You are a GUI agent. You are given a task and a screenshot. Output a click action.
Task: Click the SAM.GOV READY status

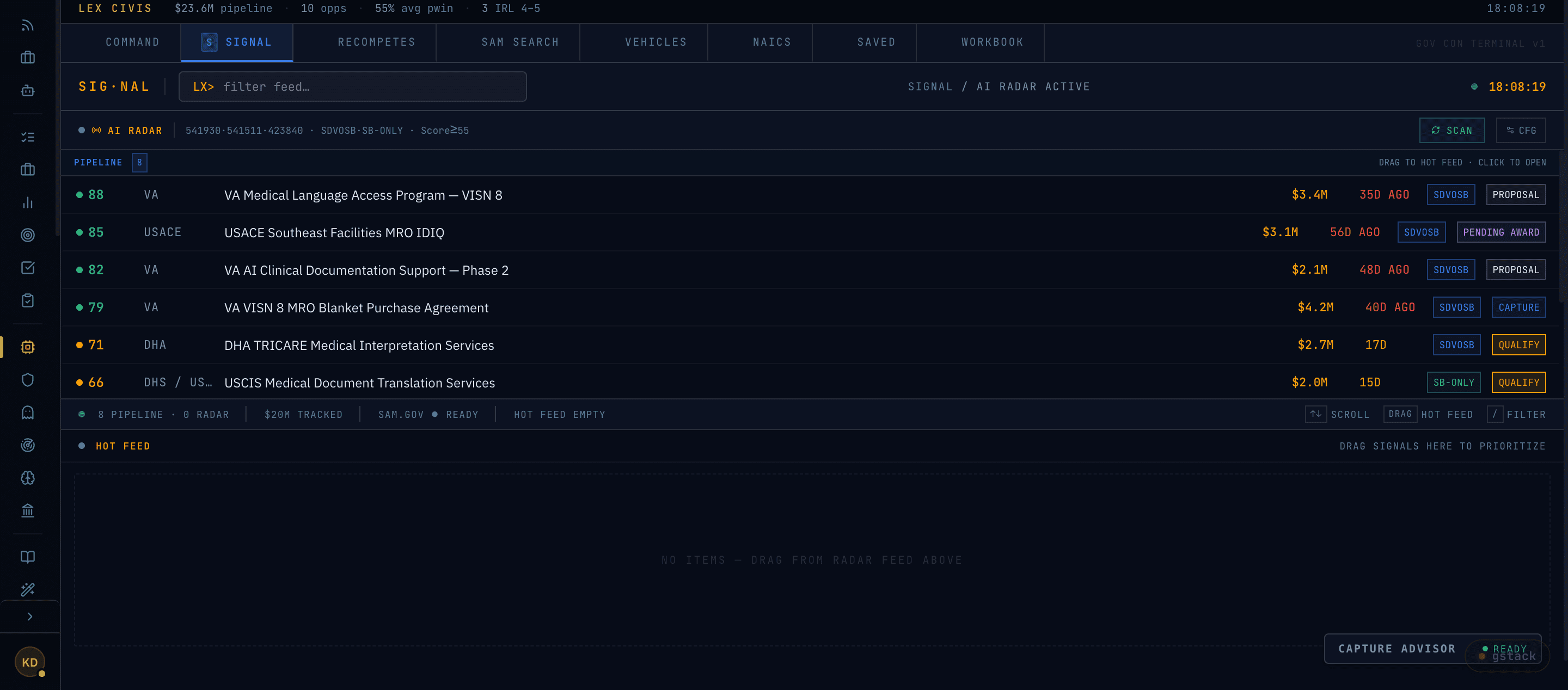click(x=428, y=414)
